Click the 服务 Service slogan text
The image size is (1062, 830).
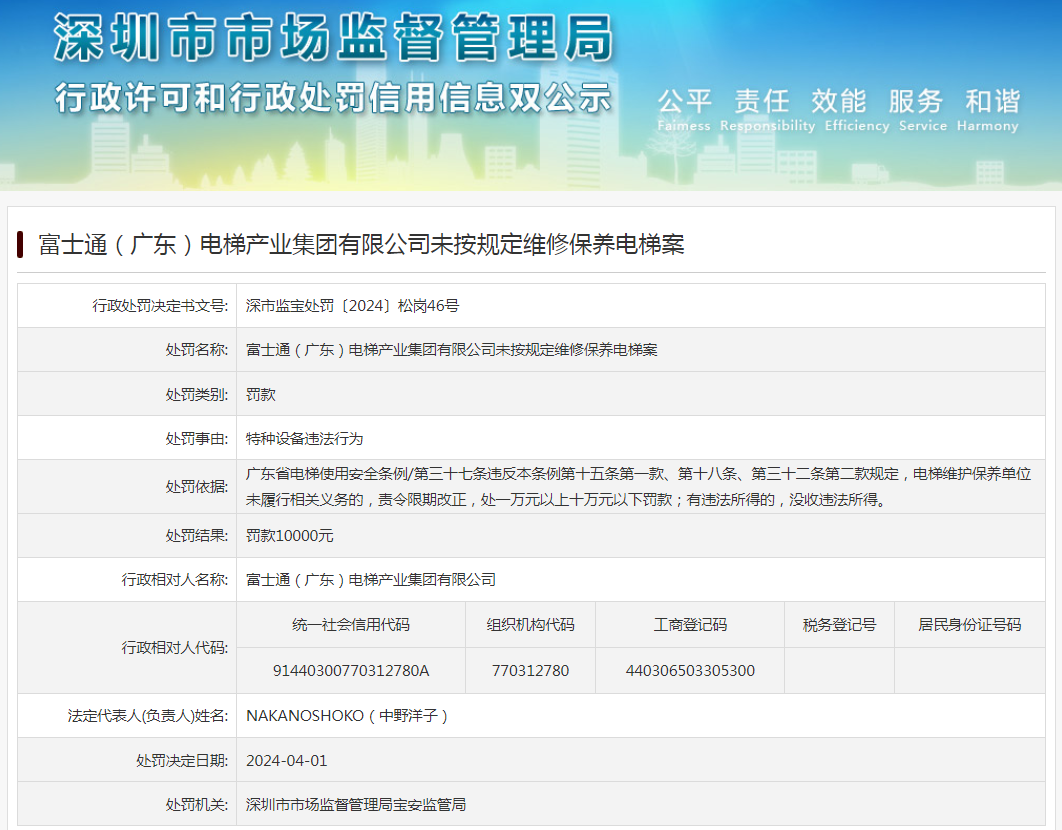point(922,109)
